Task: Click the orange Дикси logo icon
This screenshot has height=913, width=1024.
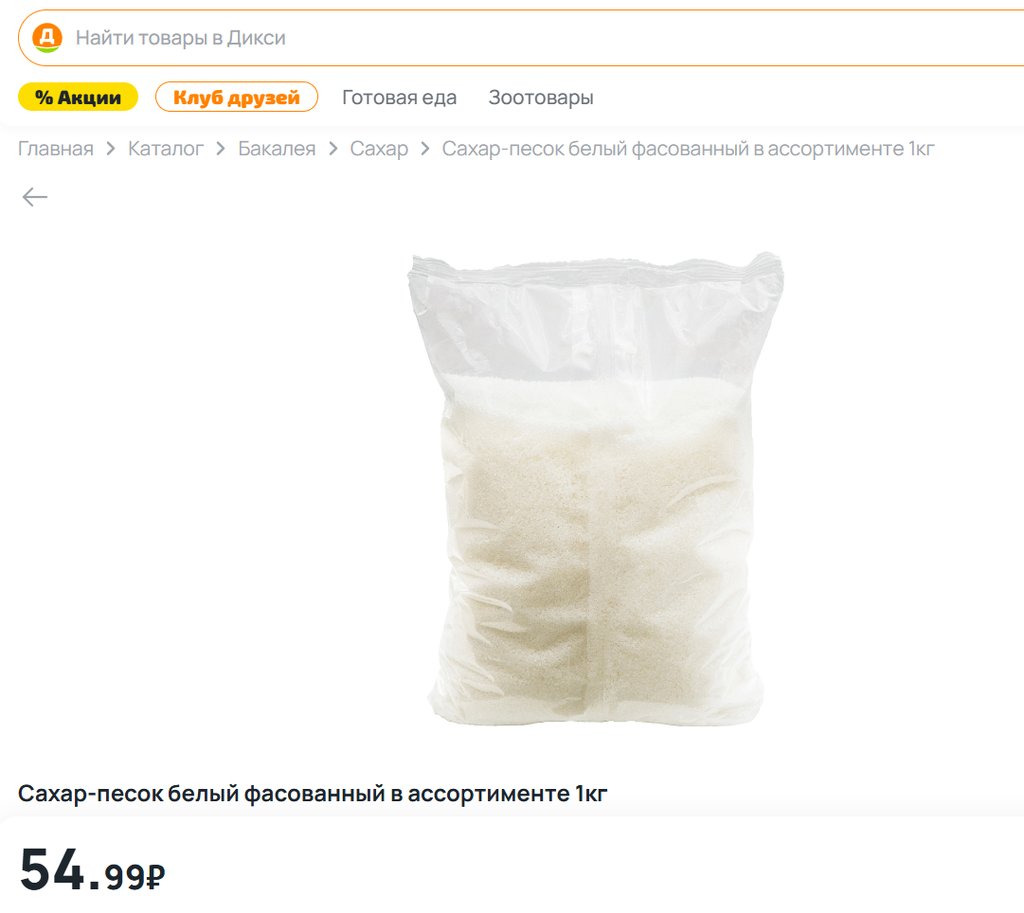Action: coord(48,37)
